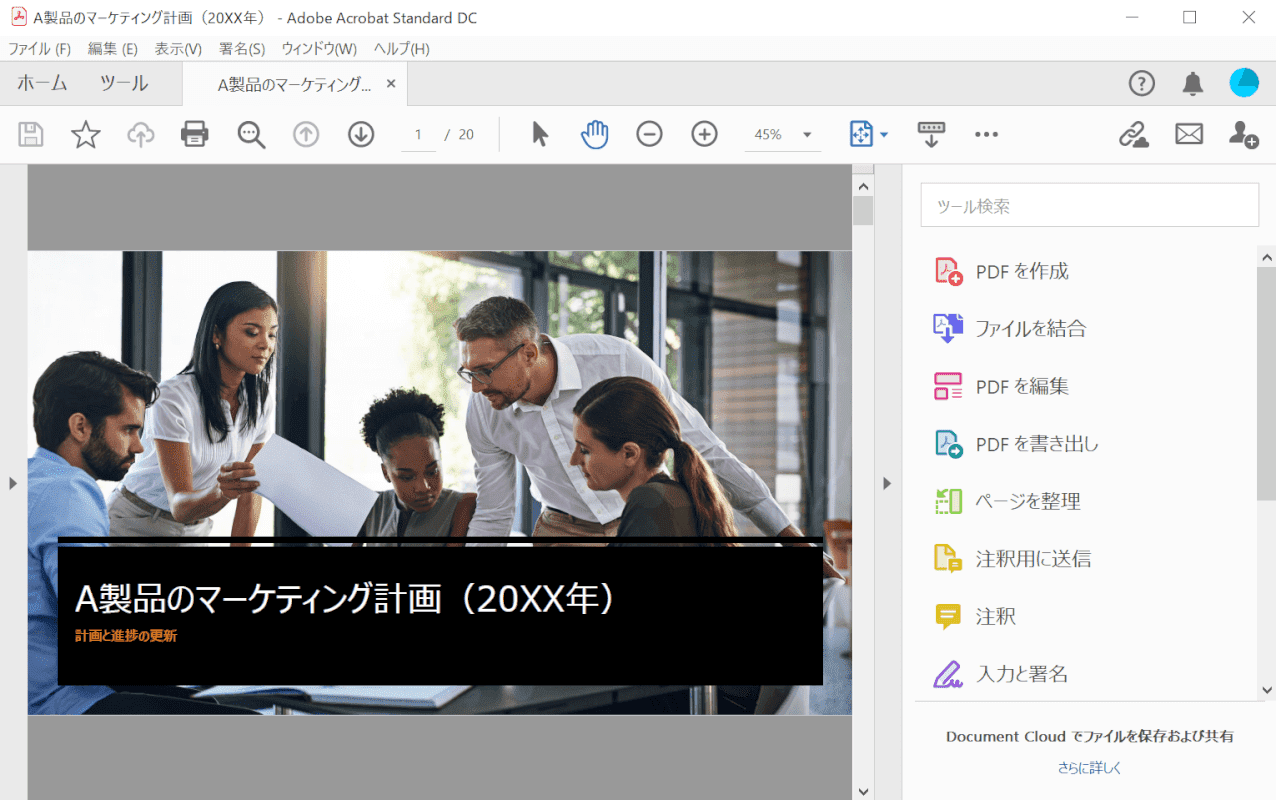Open the ファイル (F) menu

pos(39,49)
